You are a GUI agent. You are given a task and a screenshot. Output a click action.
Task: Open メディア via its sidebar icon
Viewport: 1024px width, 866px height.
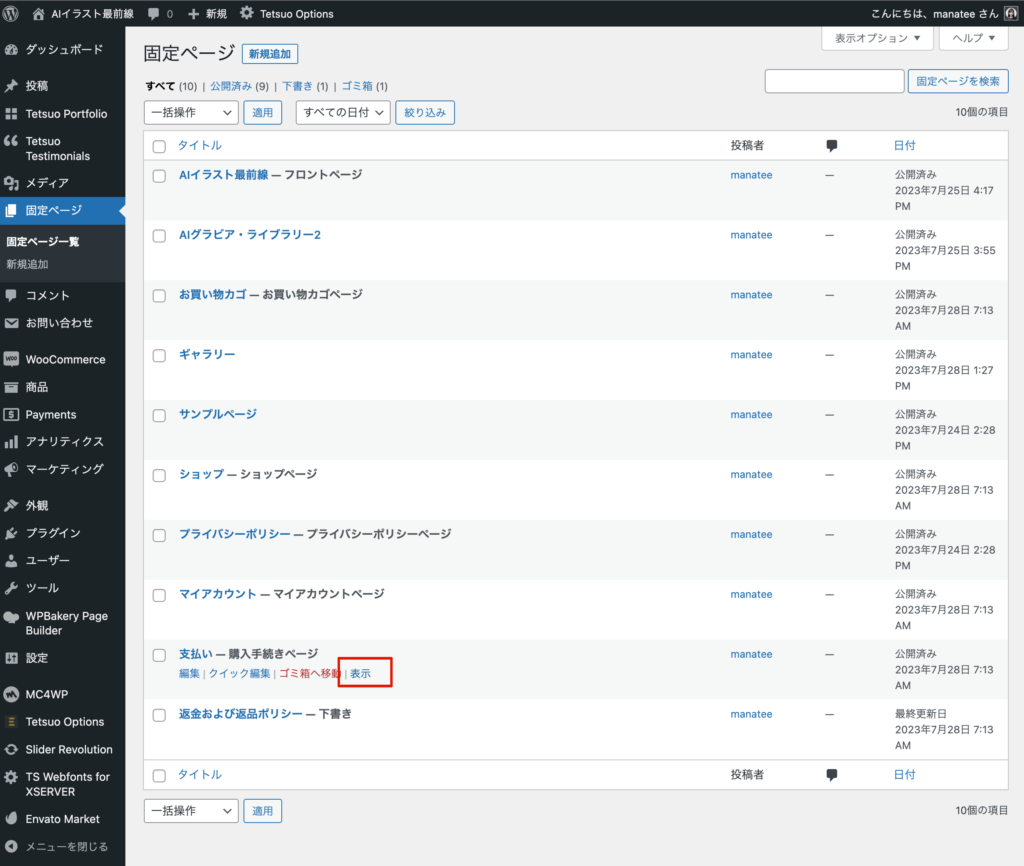[12, 183]
